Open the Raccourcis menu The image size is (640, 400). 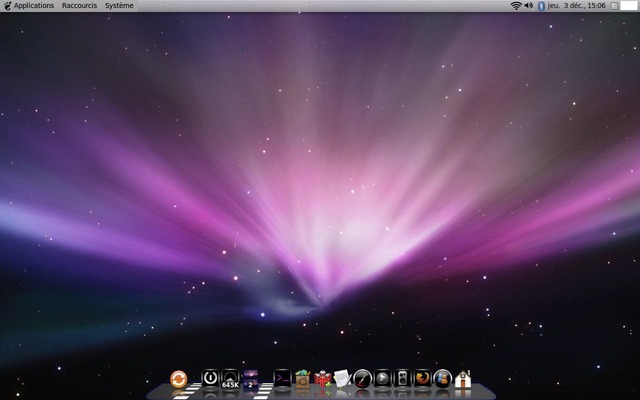[x=79, y=6]
